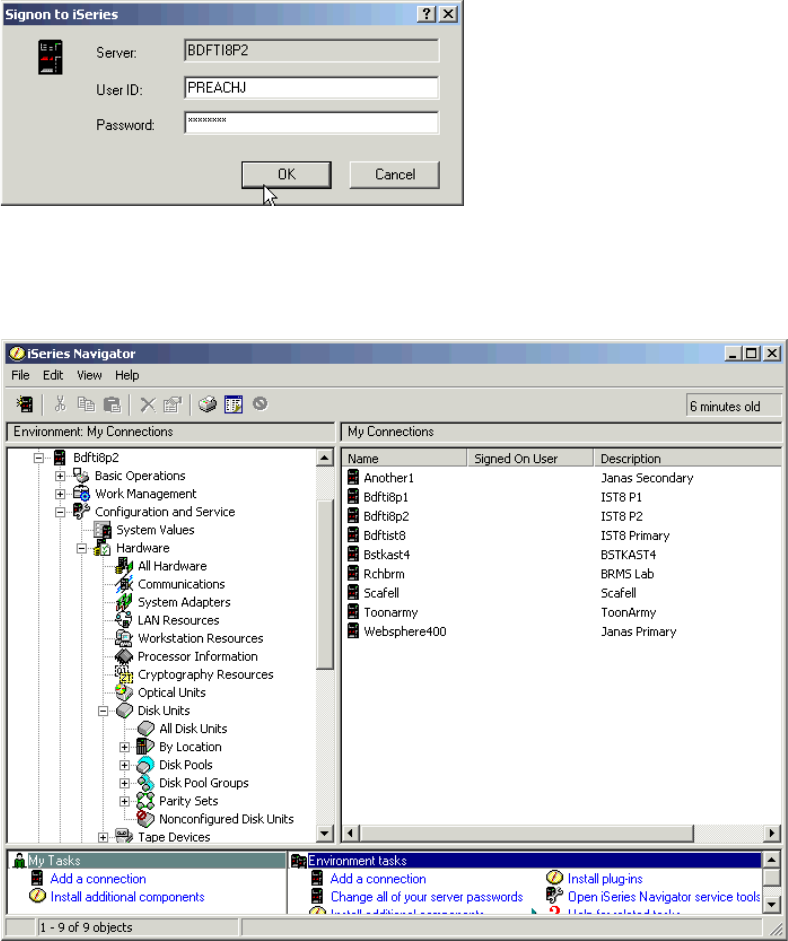The height and width of the screenshot is (941, 788).
Task: Select the Bstkast4 connection icon
Action: coord(353,555)
